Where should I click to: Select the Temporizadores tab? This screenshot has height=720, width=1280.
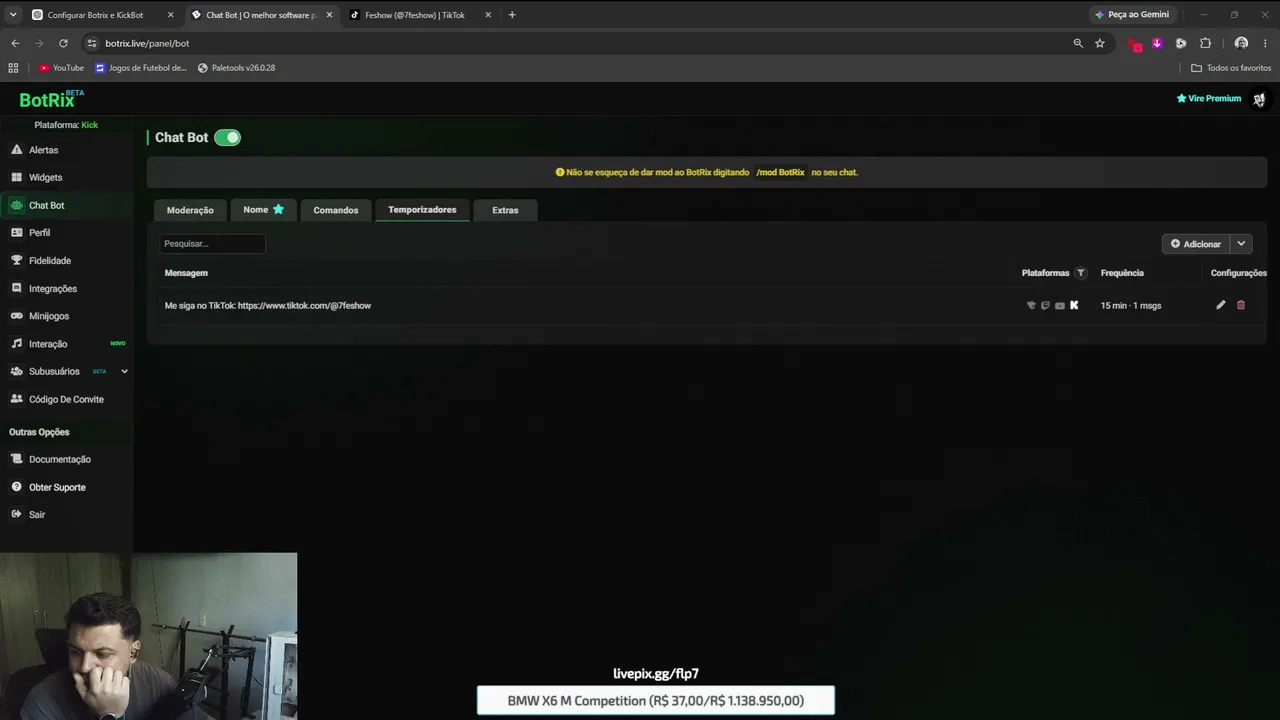(x=422, y=209)
